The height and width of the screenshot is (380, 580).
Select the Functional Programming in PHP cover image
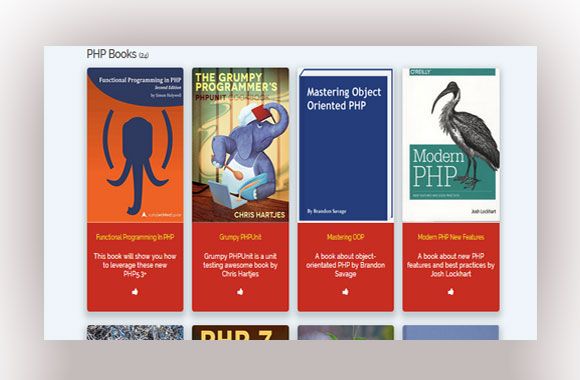tap(135, 145)
